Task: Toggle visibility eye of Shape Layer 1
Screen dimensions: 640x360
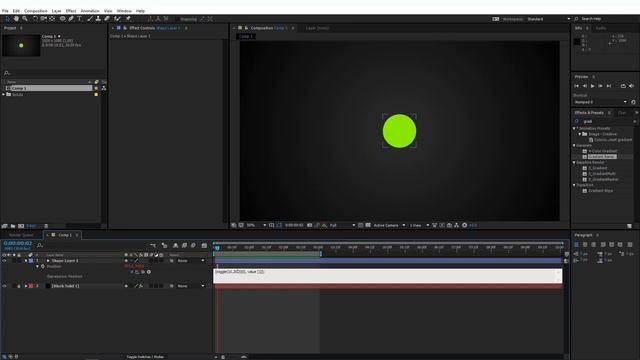Action: [x=4, y=261]
